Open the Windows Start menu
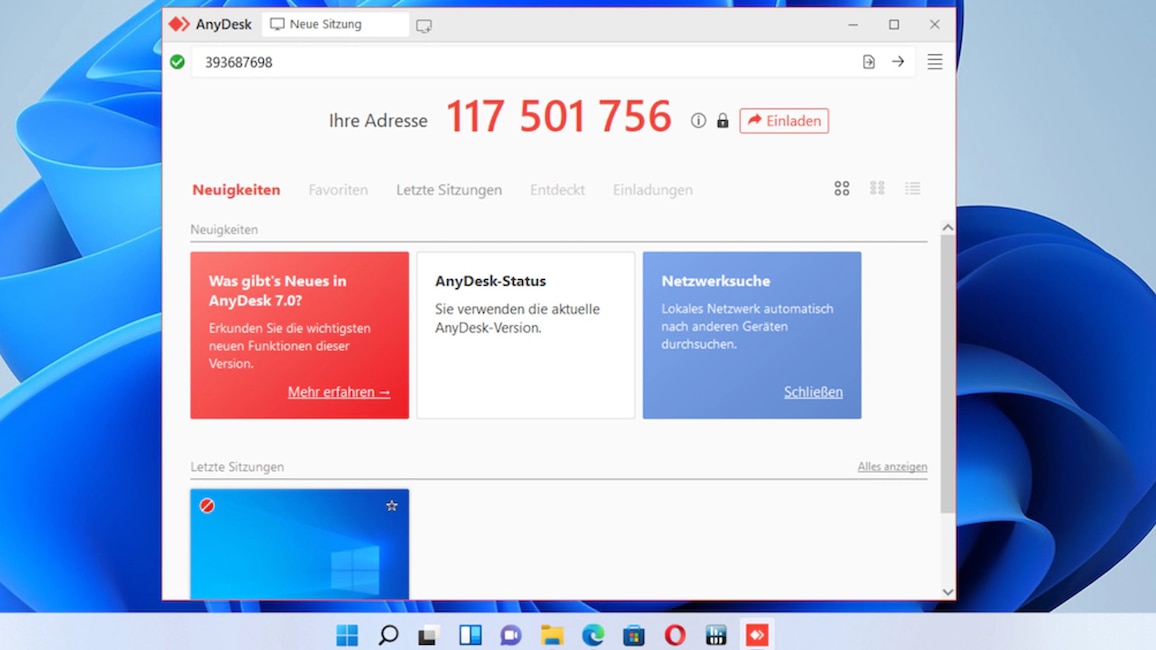The height and width of the screenshot is (650, 1156). [x=347, y=635]
